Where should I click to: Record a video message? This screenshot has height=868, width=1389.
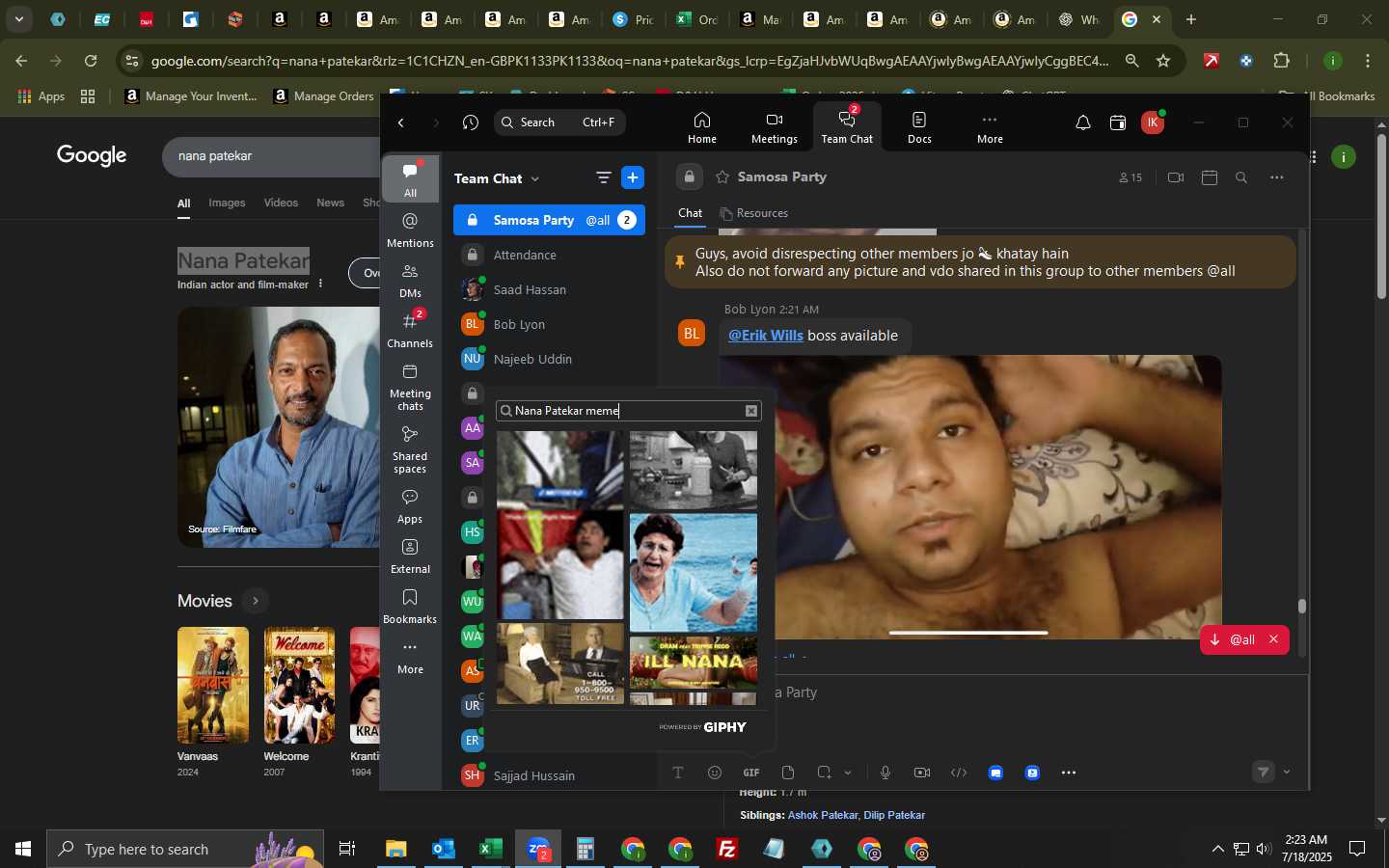click(922, 773)
